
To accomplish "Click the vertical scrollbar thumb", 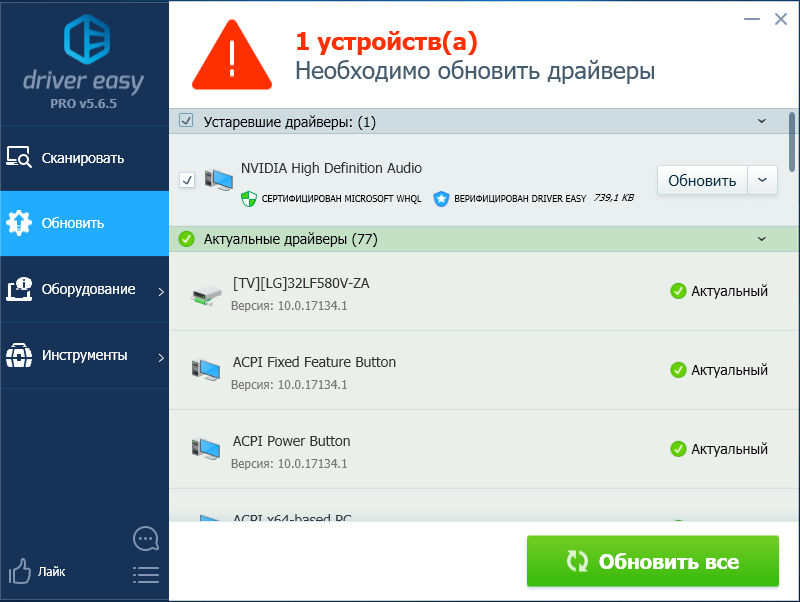I will click(792, 142).
